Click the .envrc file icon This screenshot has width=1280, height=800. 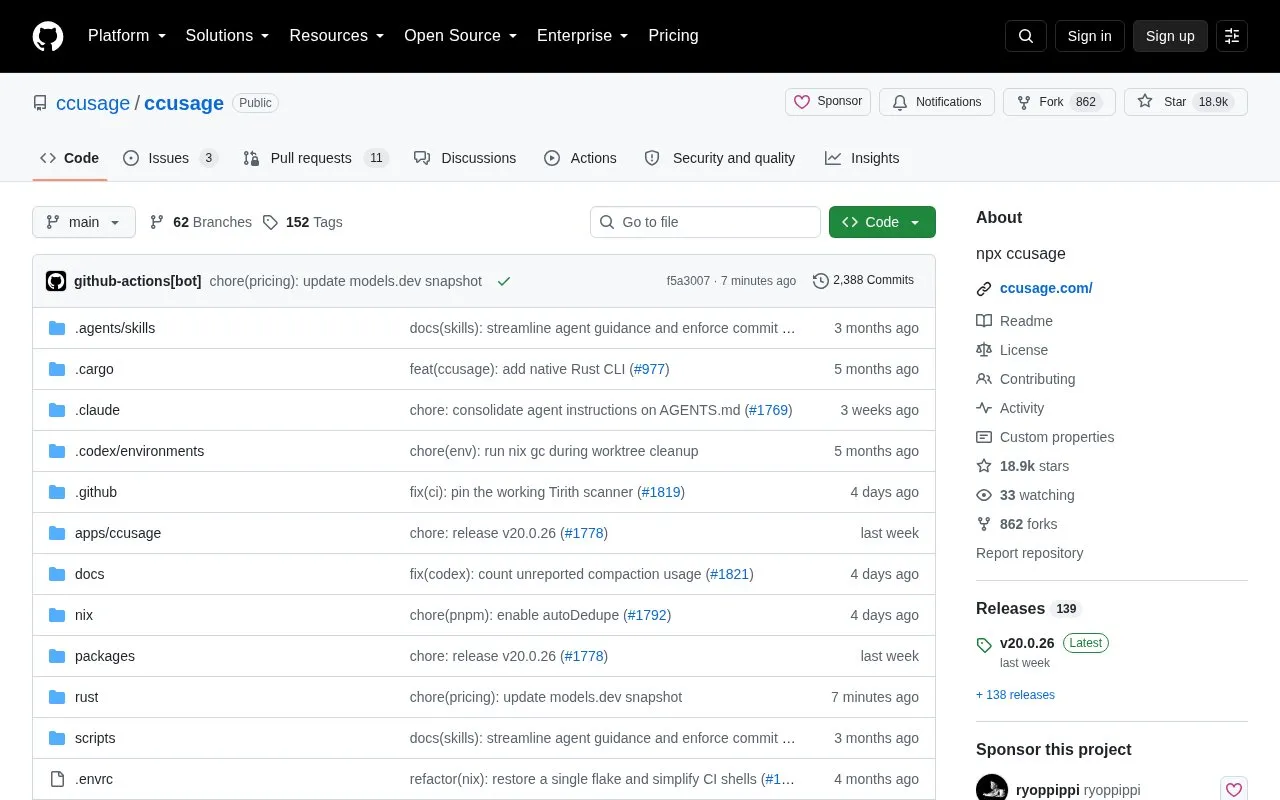57,779
